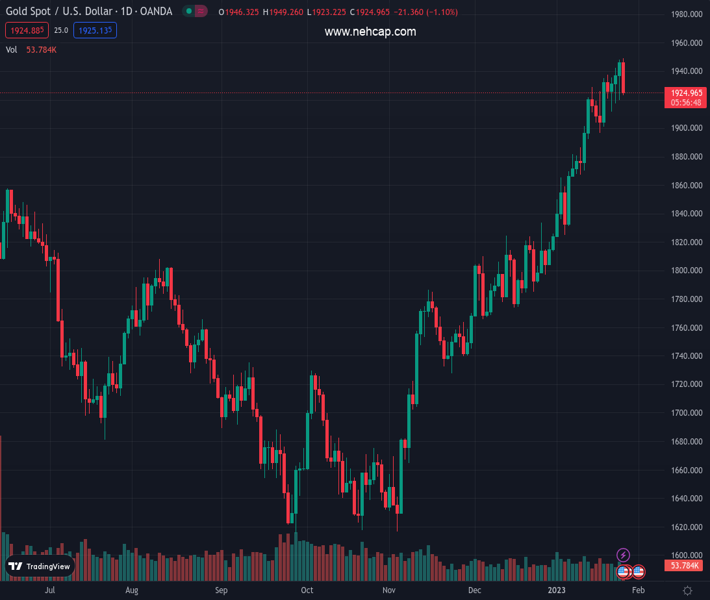Screen dimensions: 710x600
Task: Click the purple lightning event marker
Action: [x=623, y=555]
